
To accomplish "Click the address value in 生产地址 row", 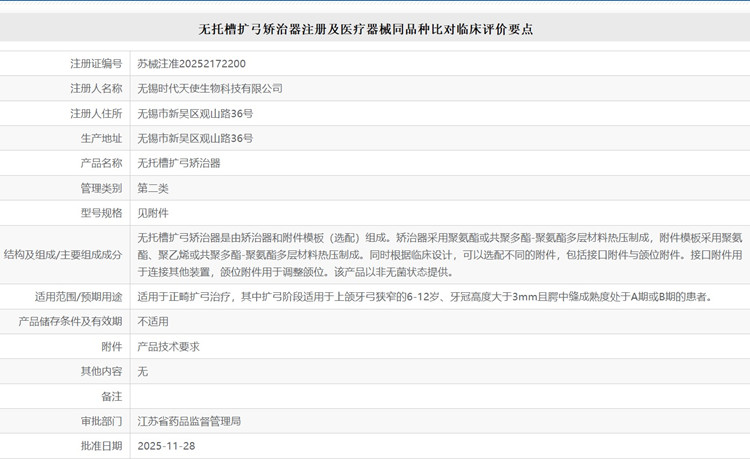I will (x=194, y=138).
